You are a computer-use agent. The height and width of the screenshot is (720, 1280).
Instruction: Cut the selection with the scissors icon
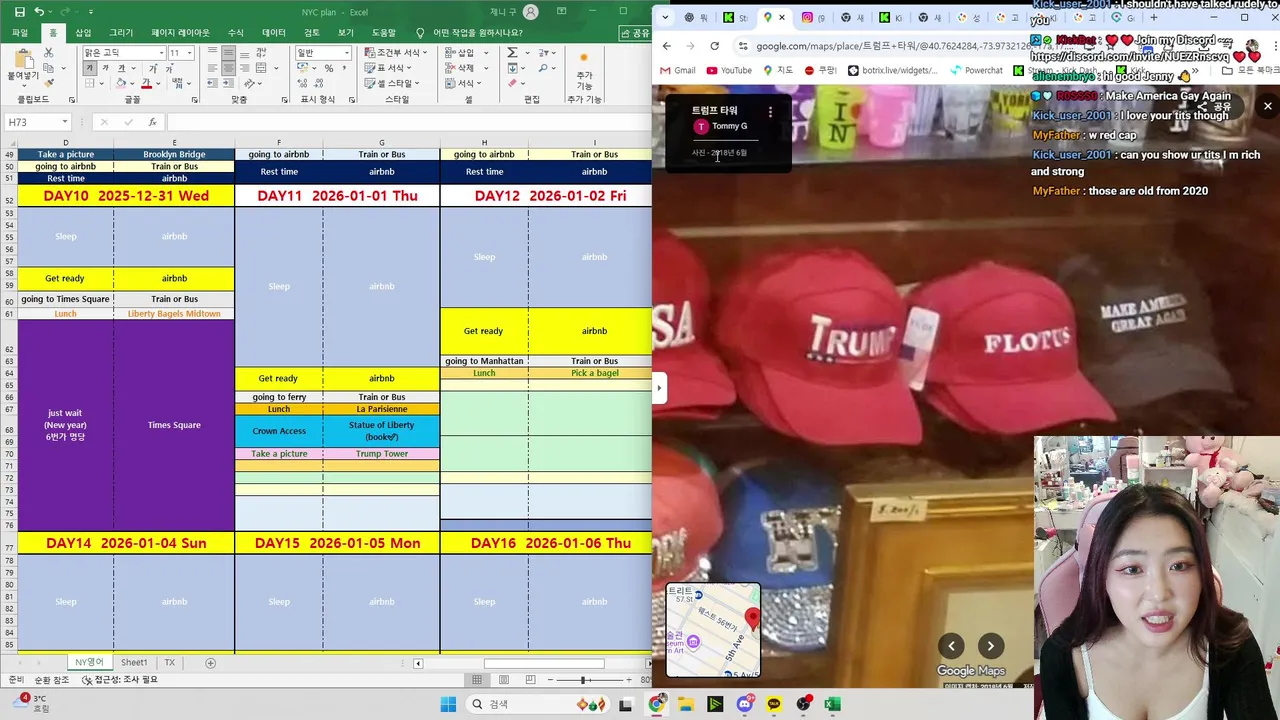48,53
